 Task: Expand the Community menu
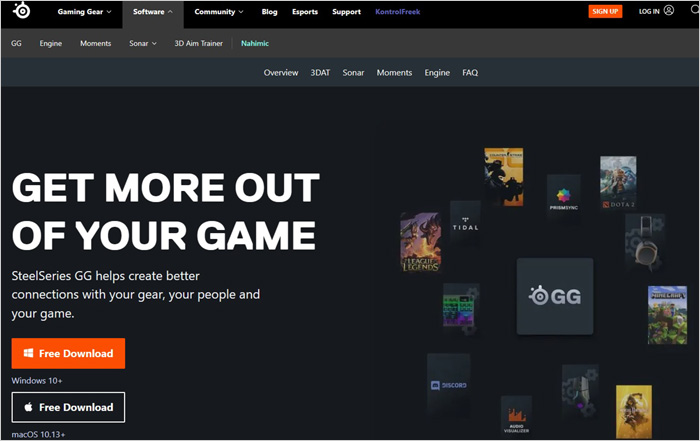click(x=219, y=12)
